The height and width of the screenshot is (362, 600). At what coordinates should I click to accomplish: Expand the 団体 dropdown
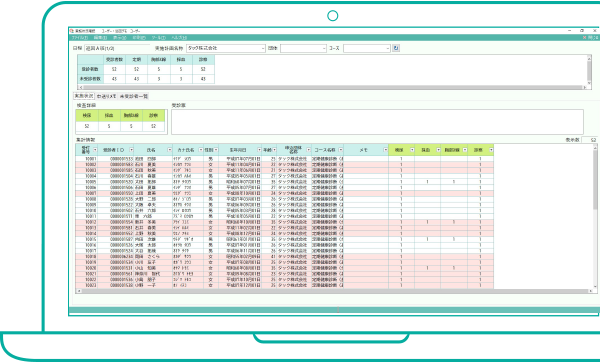[x=324, y=48]
